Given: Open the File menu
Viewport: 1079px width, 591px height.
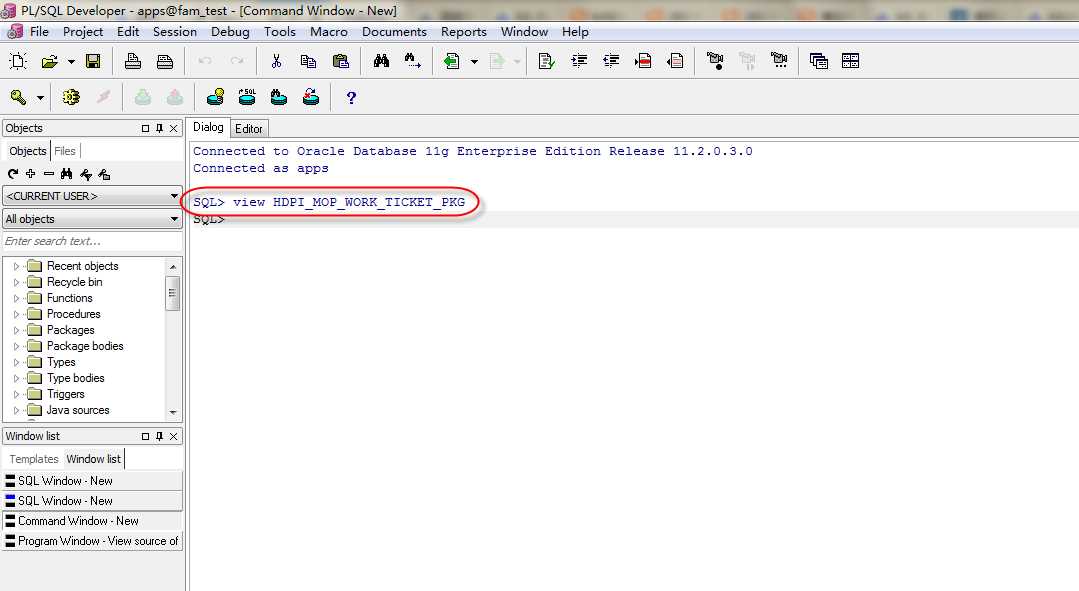Looking at the screenshot, I should [39, 32].
